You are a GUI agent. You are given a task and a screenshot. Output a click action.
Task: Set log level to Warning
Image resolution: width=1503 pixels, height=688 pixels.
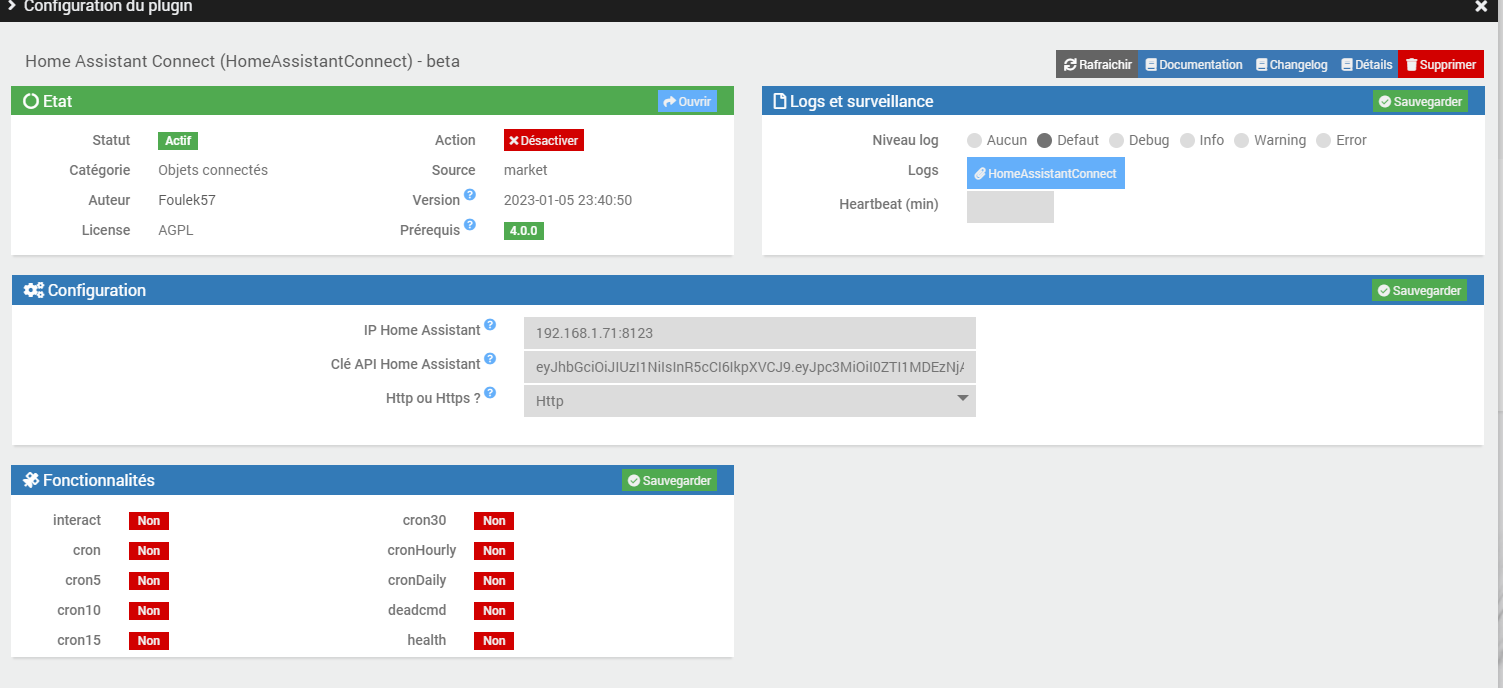(x=1241, y=140)
